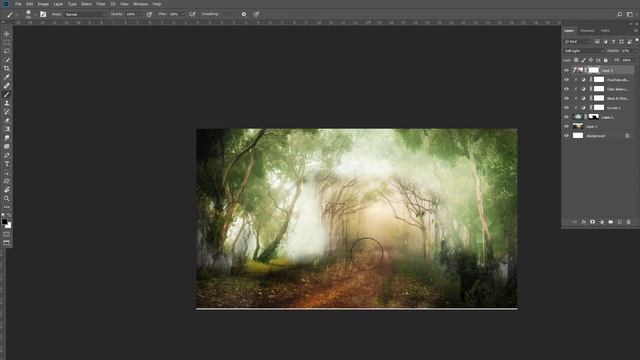The width and height of the screenshot is (640, 360).
Task: Open the File menu
Action: (x=18, y=4)
